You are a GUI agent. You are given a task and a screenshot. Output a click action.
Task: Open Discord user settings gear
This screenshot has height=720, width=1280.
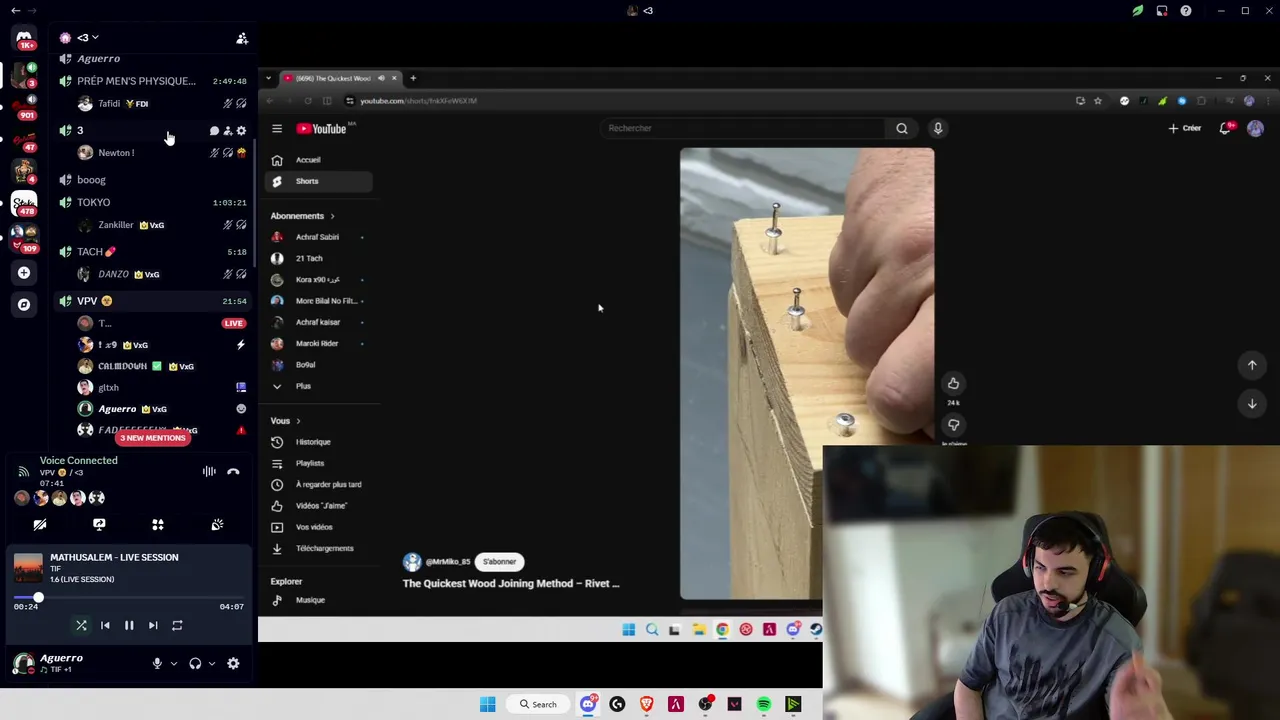coord(233,663)
